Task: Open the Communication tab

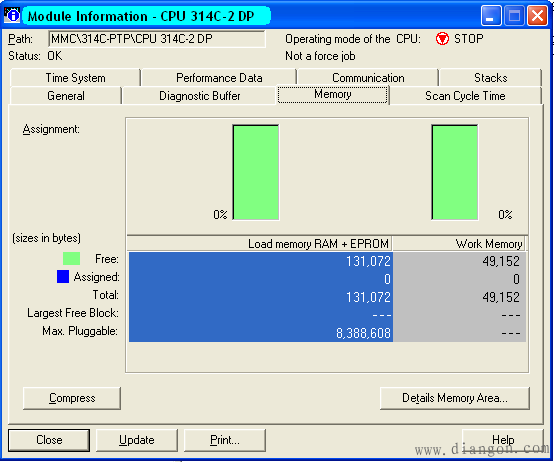Action: click(x=368, y=78)
